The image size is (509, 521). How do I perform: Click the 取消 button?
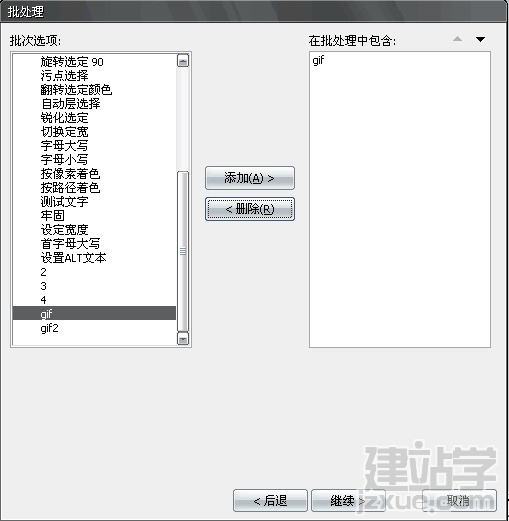[459, 500]
